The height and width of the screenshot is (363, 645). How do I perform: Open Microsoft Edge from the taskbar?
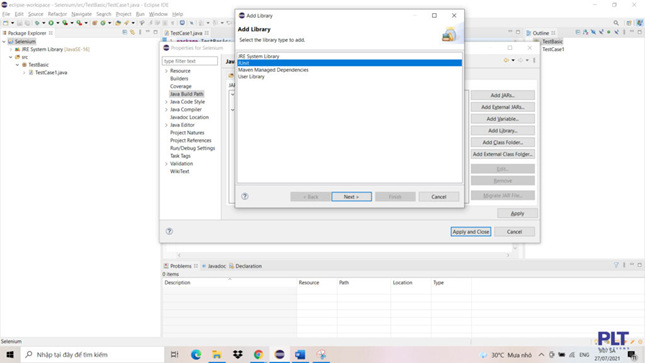pos(196,354)
